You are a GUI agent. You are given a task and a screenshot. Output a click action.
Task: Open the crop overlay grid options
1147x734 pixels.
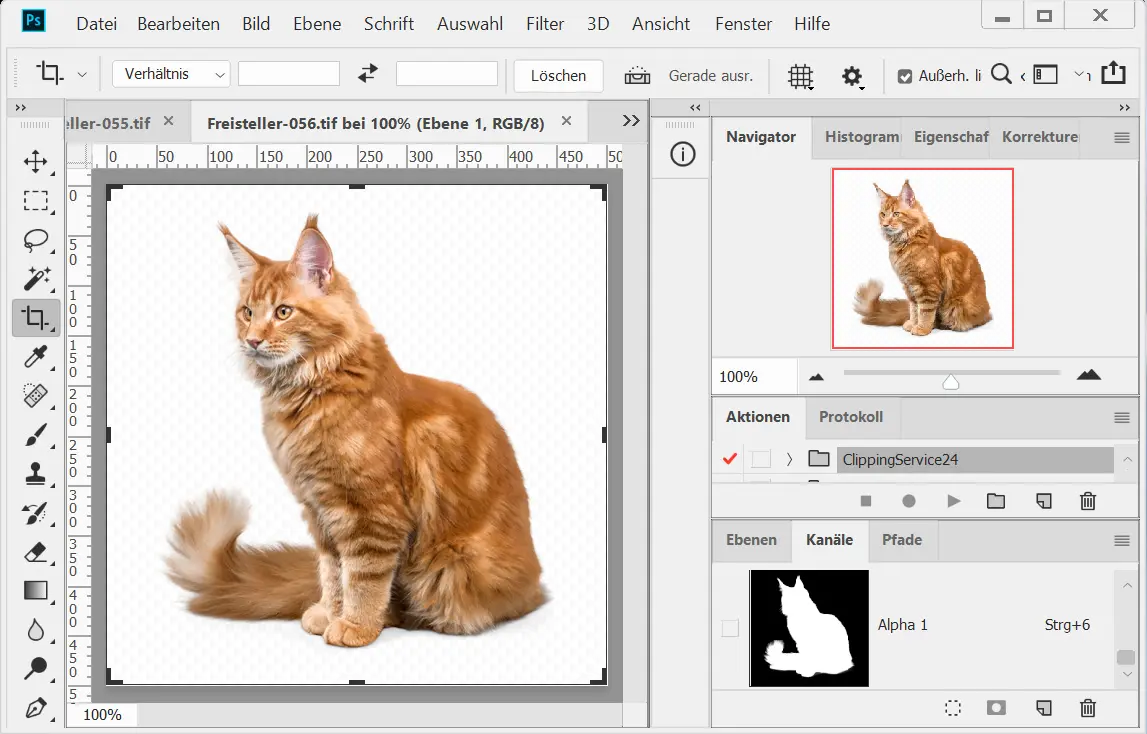[799, 76]
